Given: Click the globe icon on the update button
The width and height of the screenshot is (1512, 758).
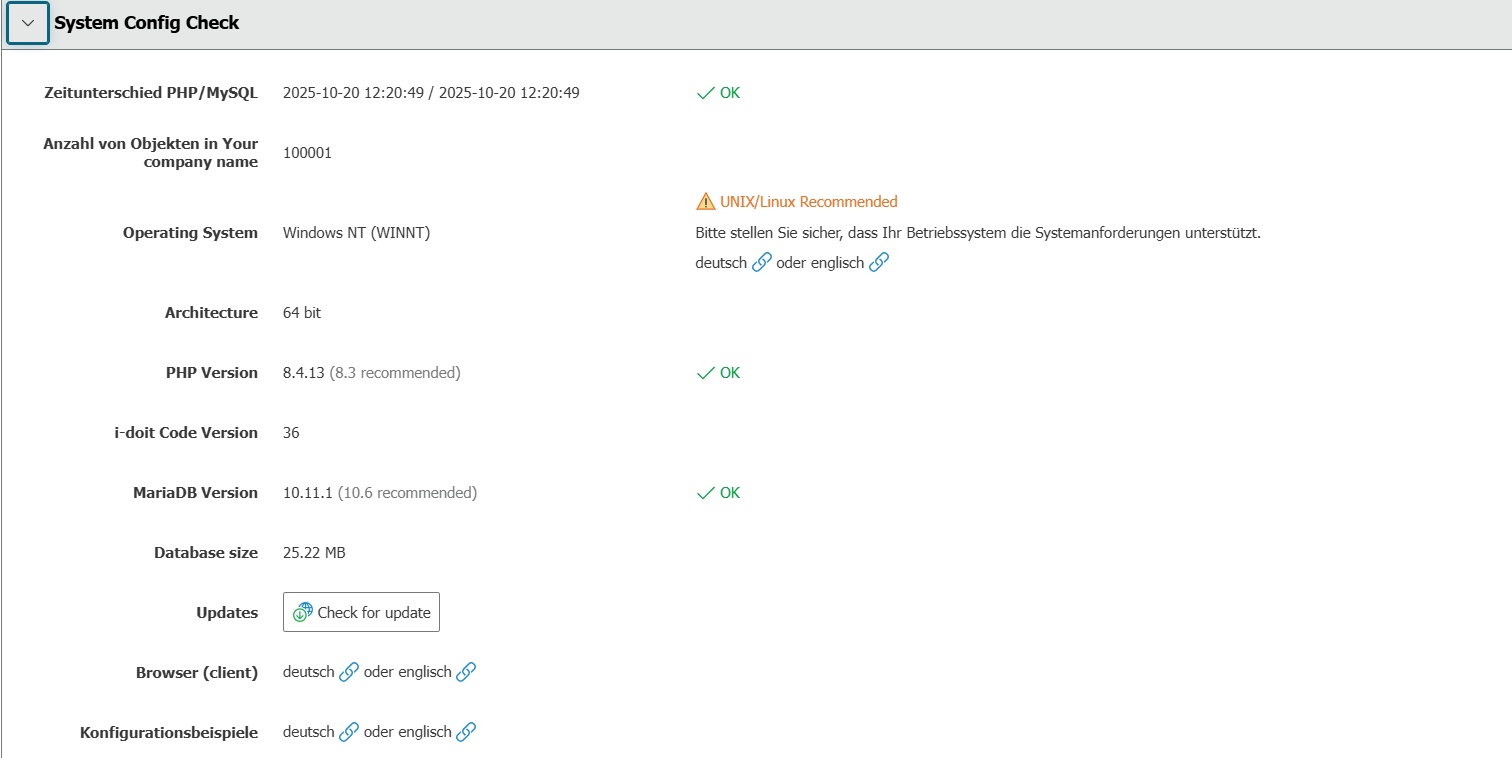Looking at the screenshot, I should click(x=303, y=613).
